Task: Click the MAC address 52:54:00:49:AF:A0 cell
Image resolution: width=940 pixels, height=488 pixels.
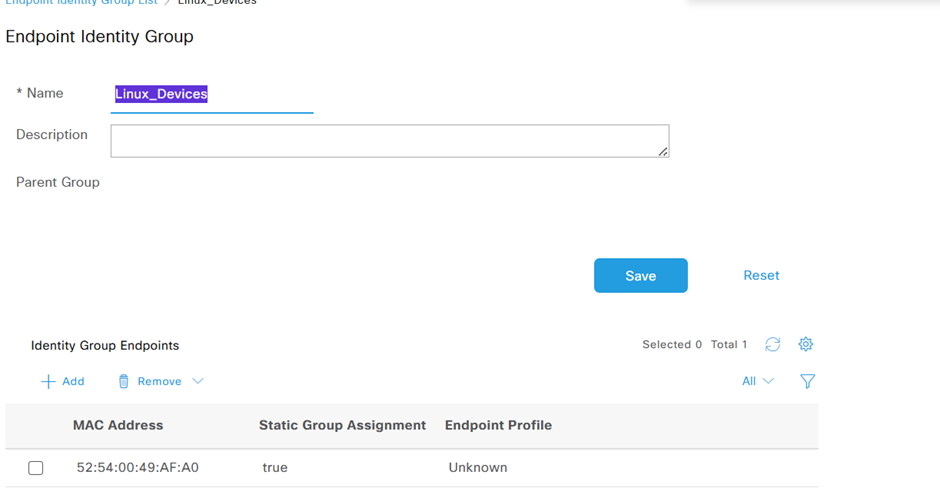Action: coord(138,467)
